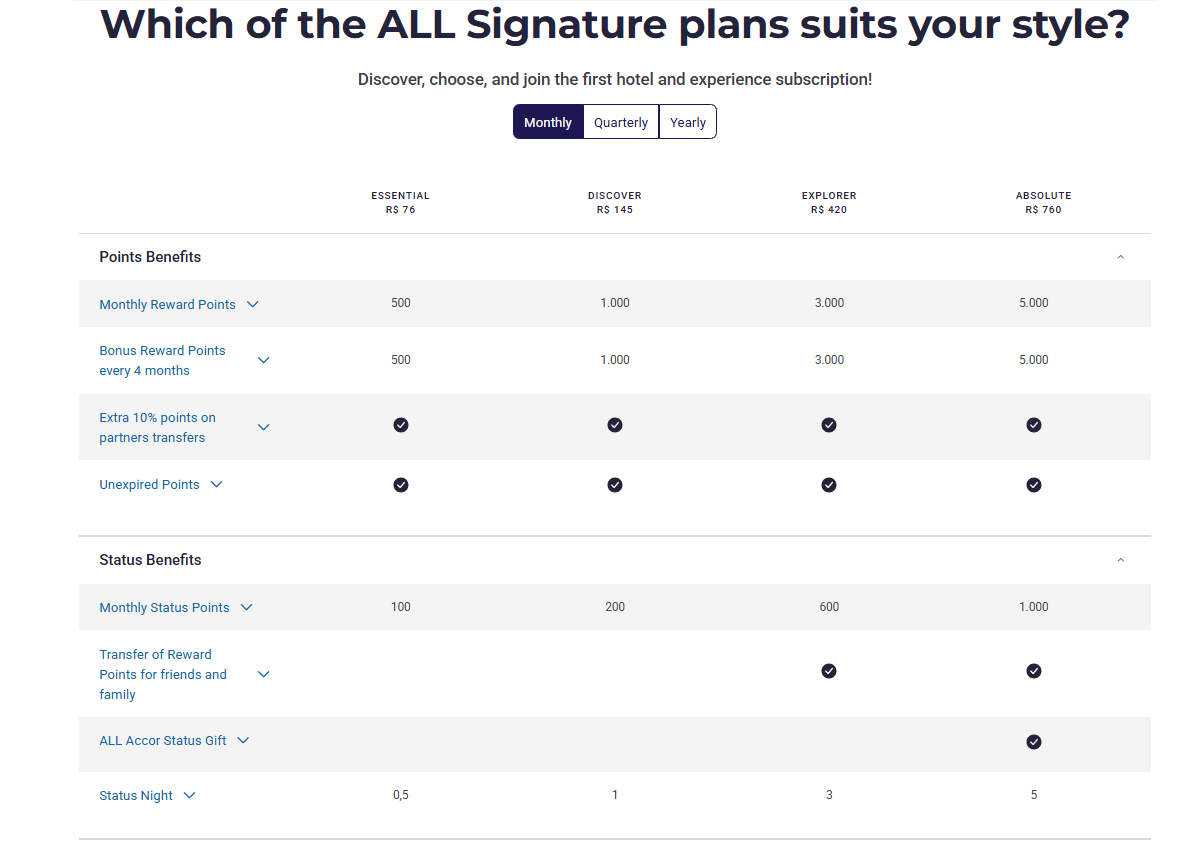The height and width of the screenshot is (842, 1185).
Task: Expand Transfer of Reward Points chevron
Action: [263, 674]
